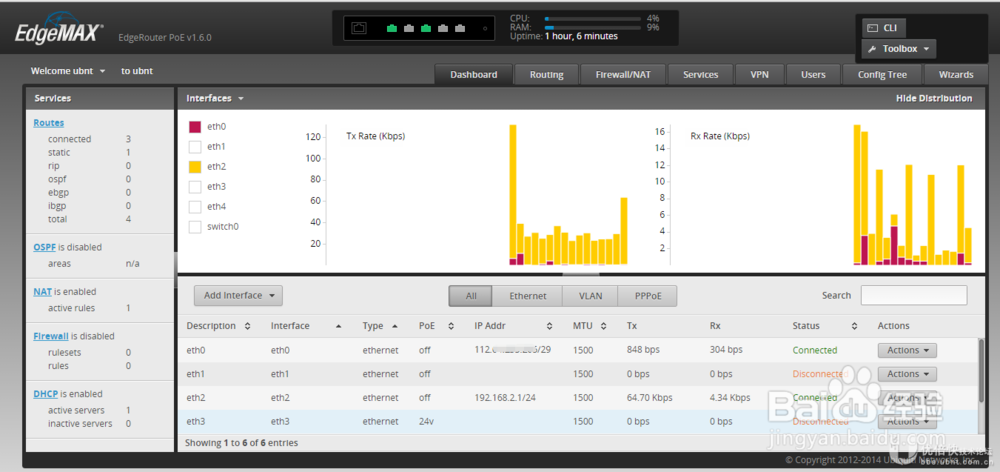Open the Config Tree tab
This screenshot has height=472, width=1000.
pos(882,75)
